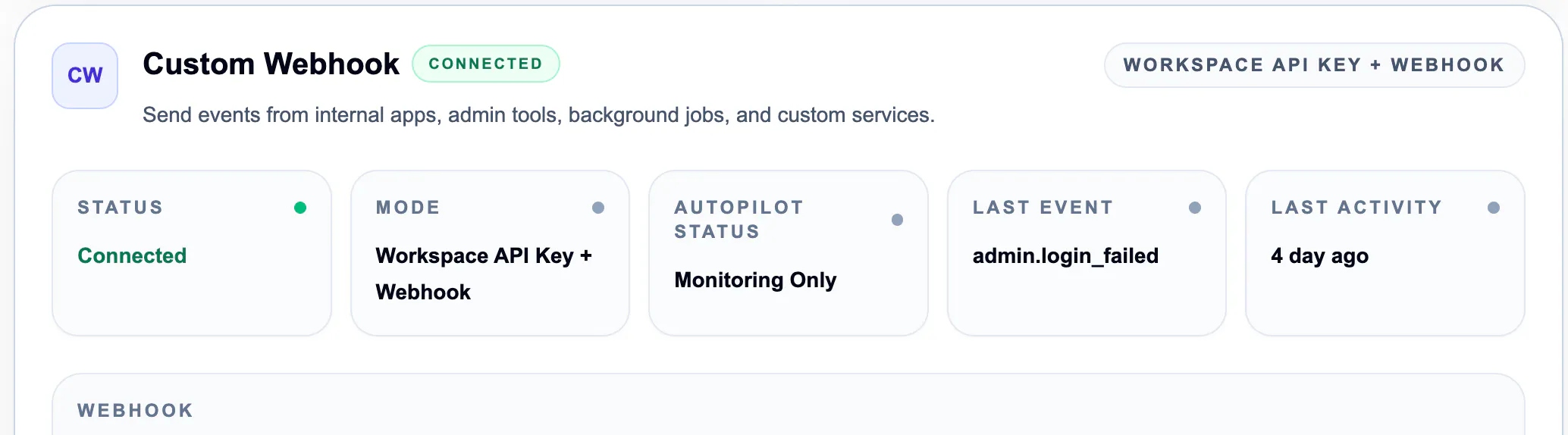Screen dimensions: 1568x435
Task: Select the Status card
Action: 192,253
